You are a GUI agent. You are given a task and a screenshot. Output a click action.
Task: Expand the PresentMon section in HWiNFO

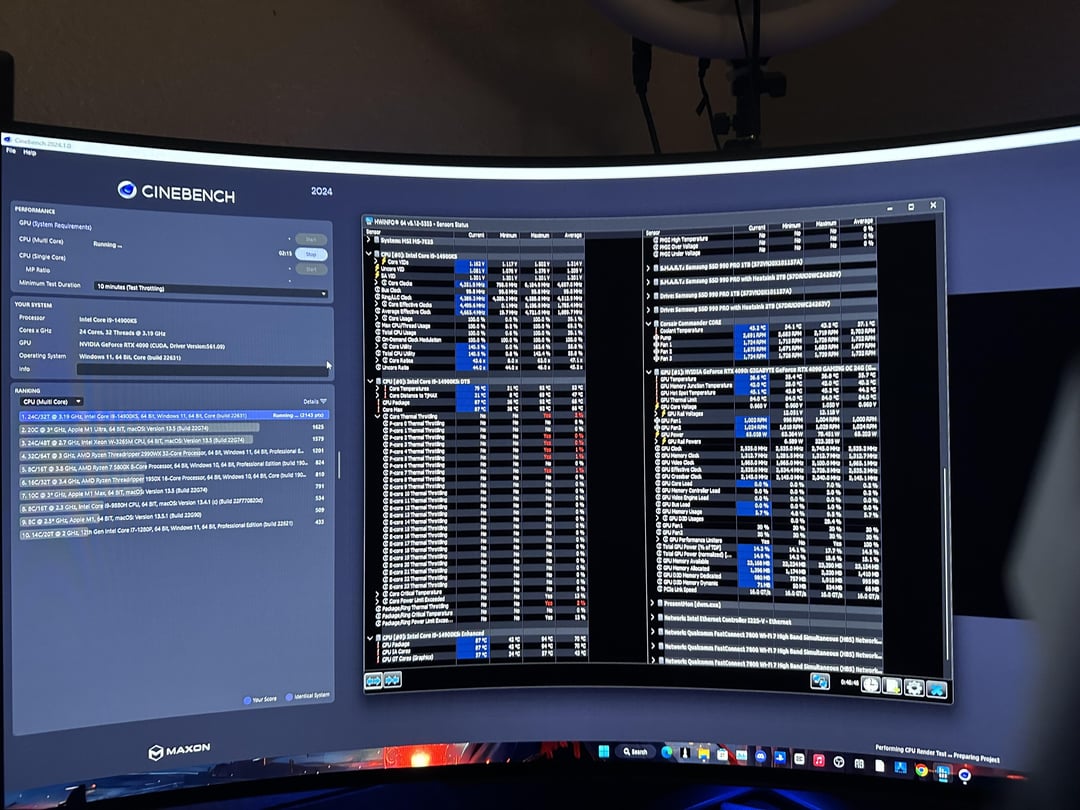coord(652,603)
